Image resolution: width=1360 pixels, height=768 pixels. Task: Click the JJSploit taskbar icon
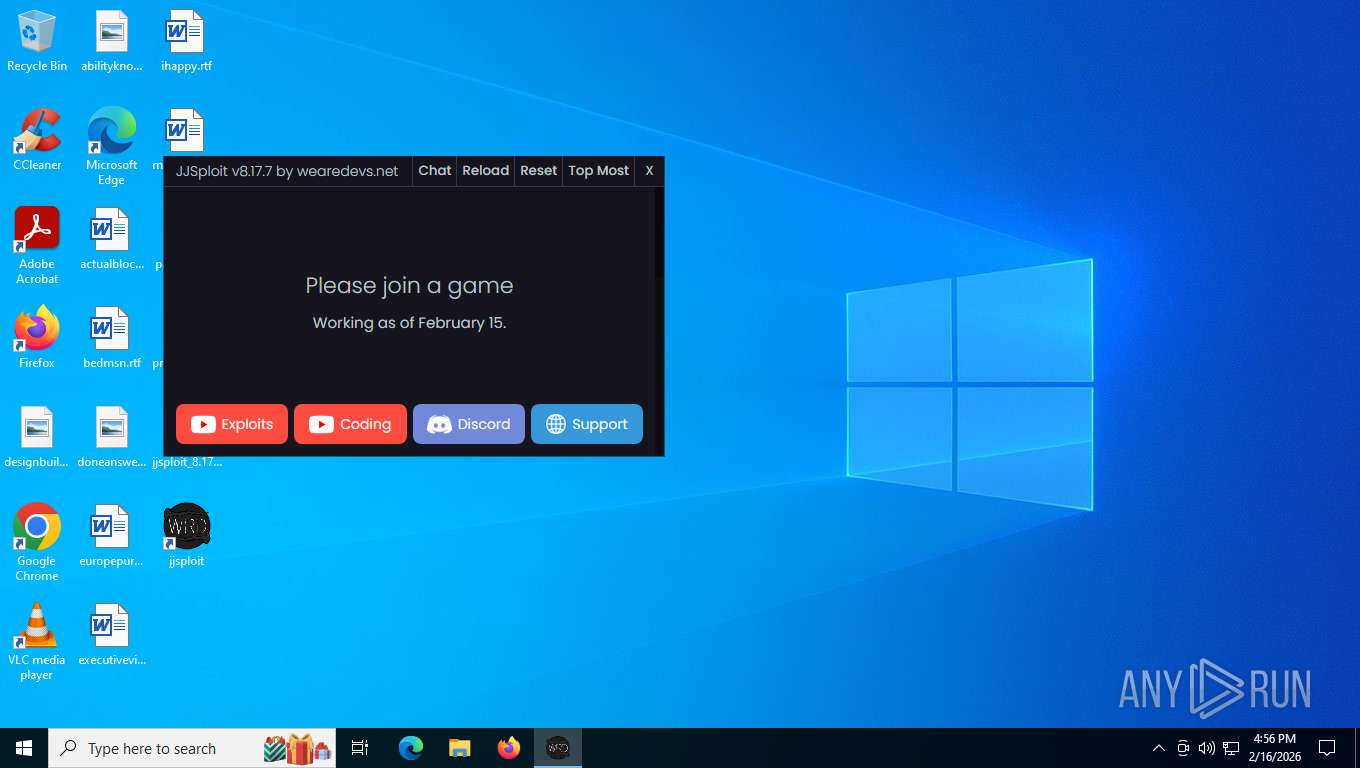click(558, 748)
